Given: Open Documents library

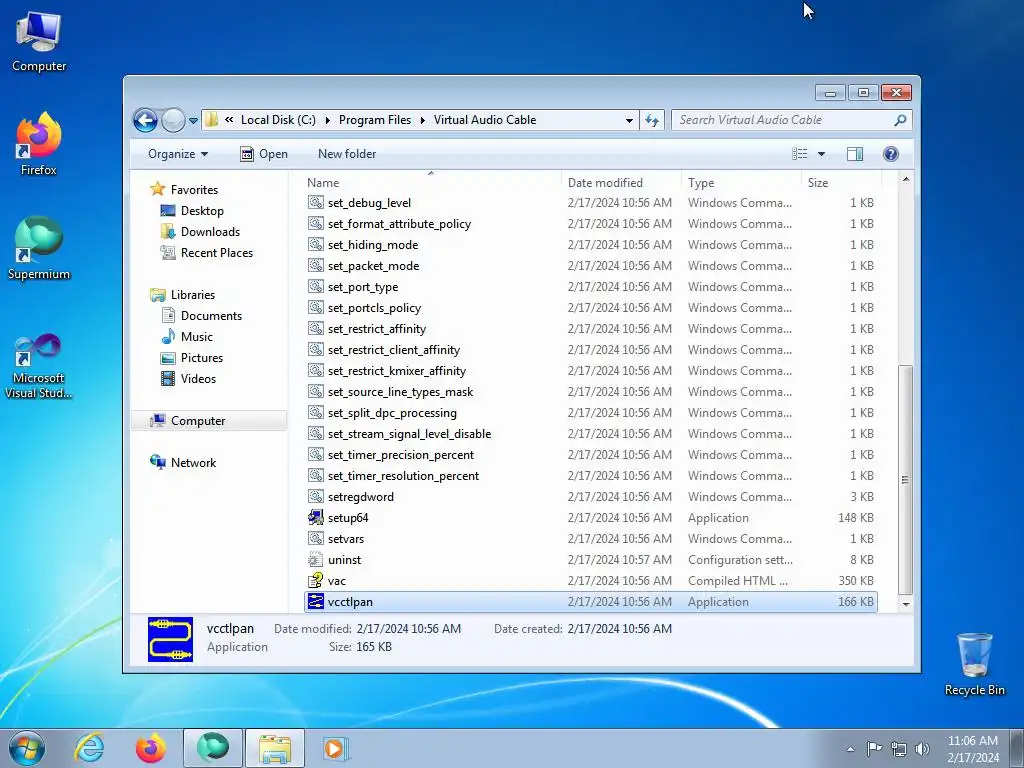Looking at the screenshot, I should tap(211, 315).
